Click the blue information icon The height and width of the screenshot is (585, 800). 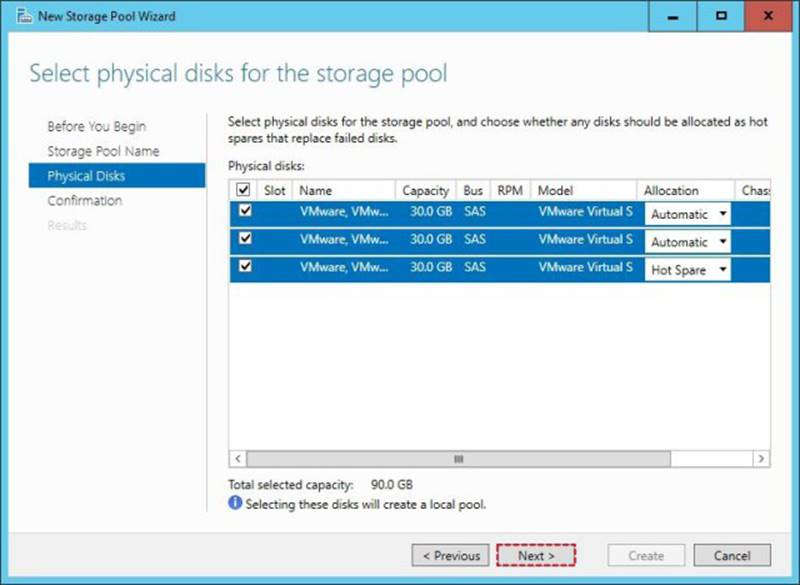click(x=236, y=504)
